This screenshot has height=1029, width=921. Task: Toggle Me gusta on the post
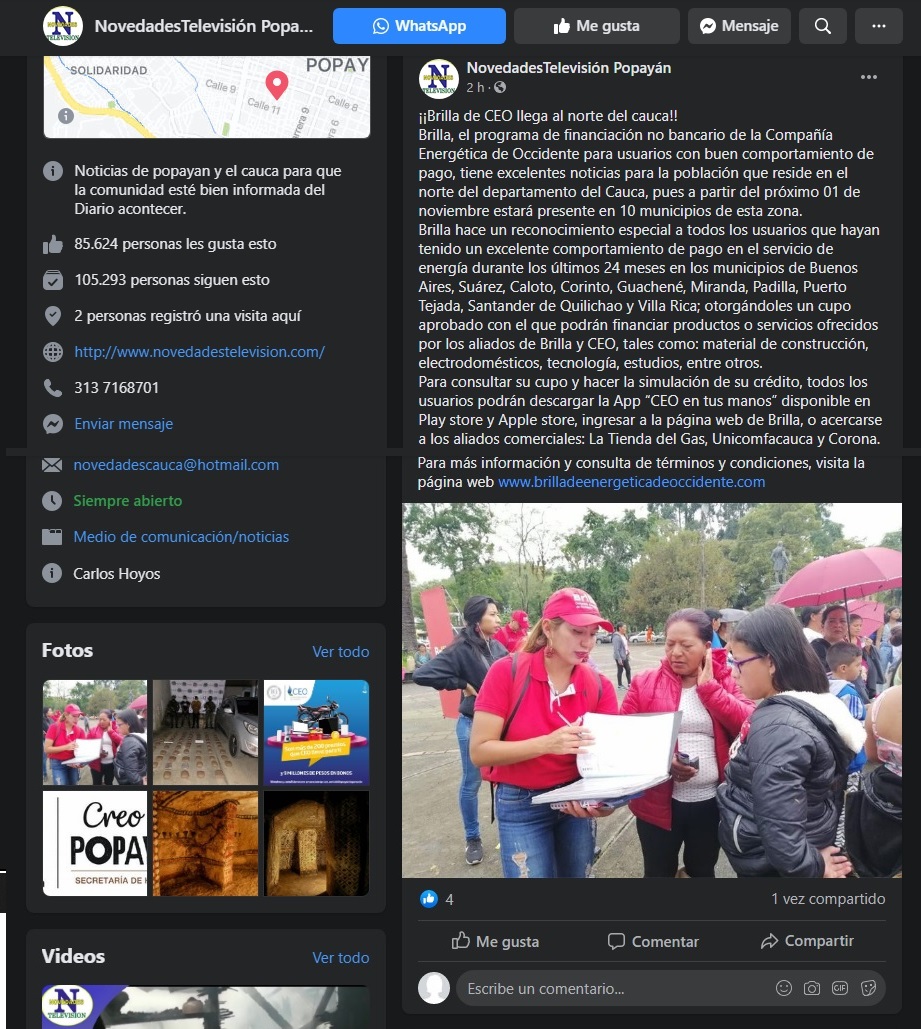[495, 941]
